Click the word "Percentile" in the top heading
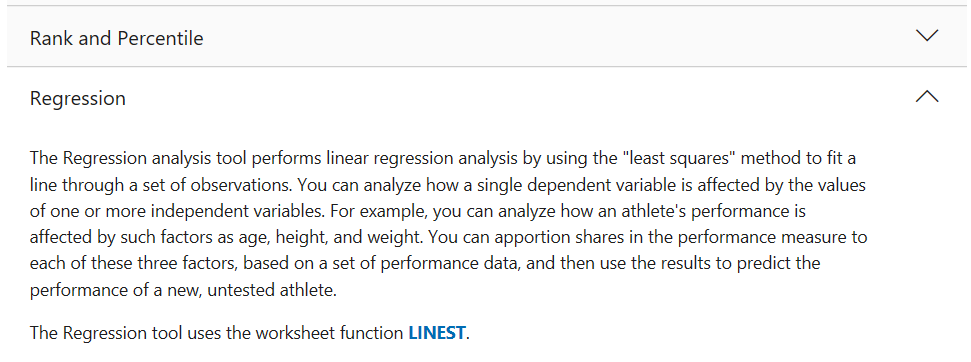The width and height of the screenshot is (971, 362). 160,38
